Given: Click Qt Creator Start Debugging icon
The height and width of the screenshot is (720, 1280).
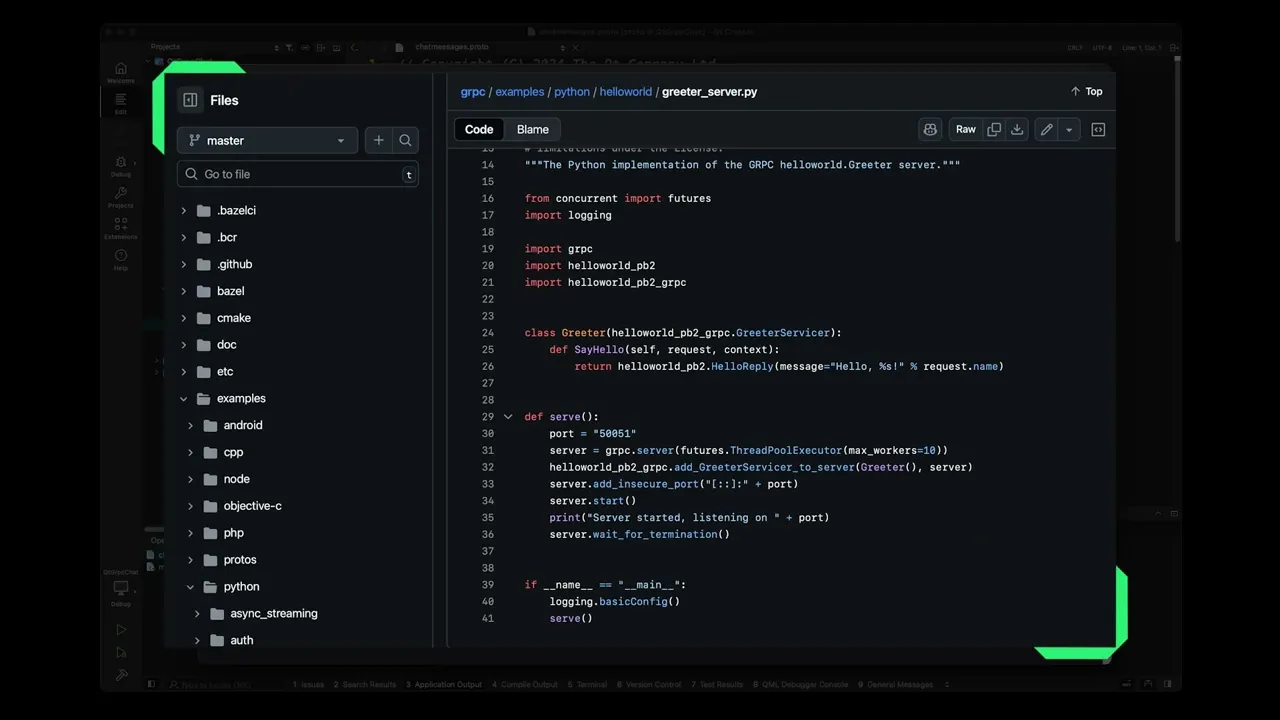Looking at the screenshot, I should (x=121, y=653).
